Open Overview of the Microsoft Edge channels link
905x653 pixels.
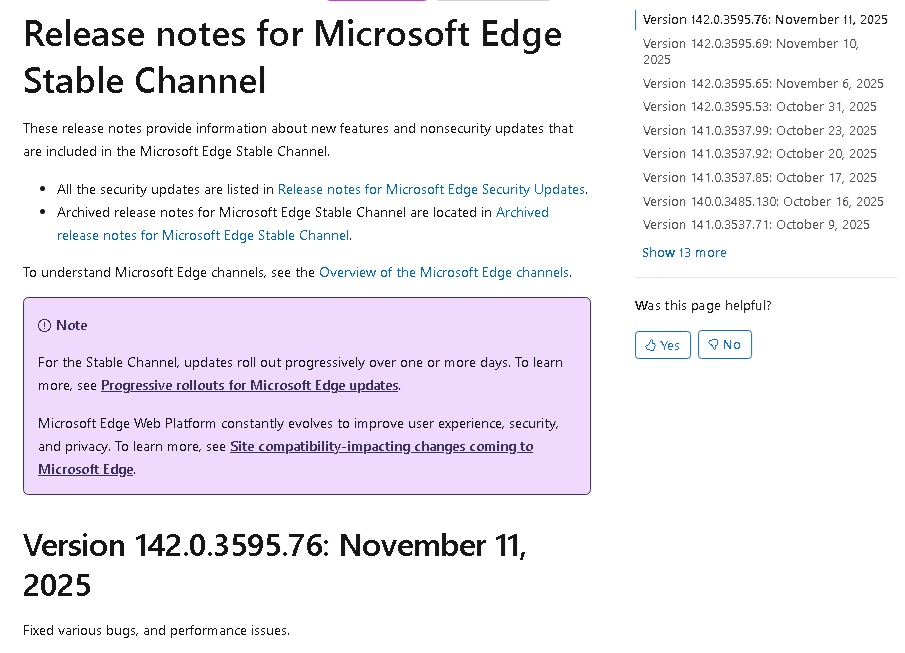[444, 272]
